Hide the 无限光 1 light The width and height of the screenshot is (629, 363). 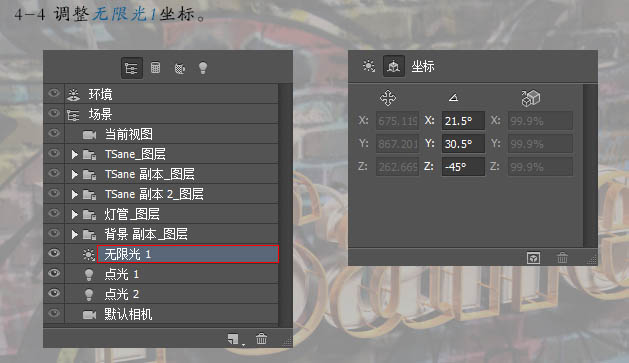[x=54, y=253]
